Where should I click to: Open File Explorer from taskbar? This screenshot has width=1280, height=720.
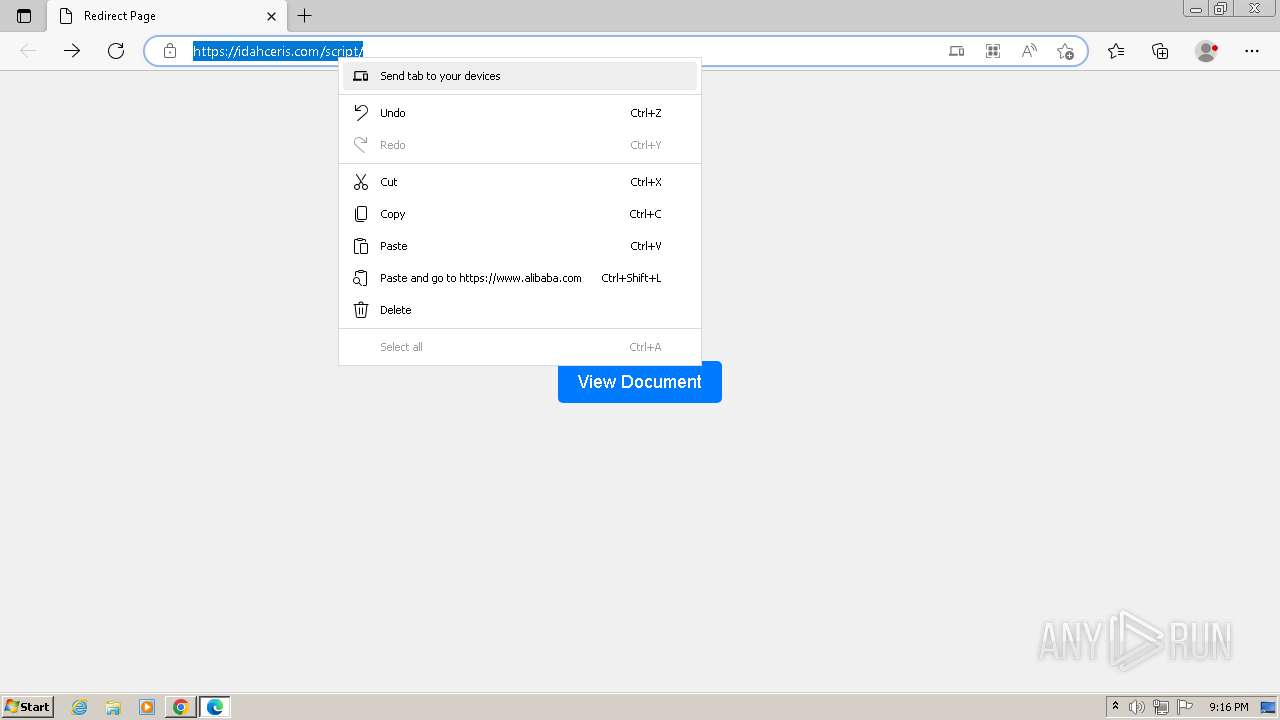(x=113, y=707)
